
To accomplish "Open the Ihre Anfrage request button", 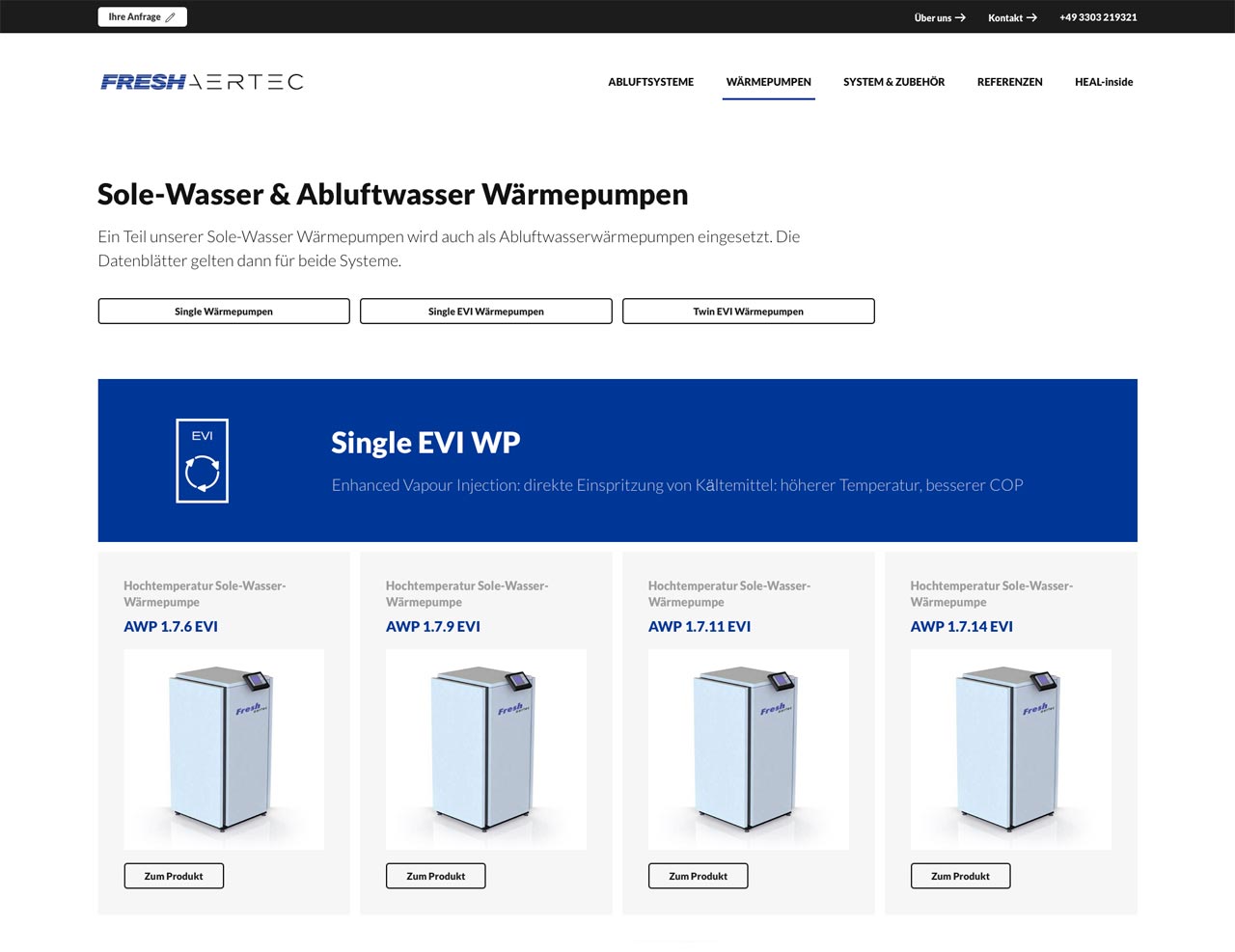I will (x=142, y=17).
